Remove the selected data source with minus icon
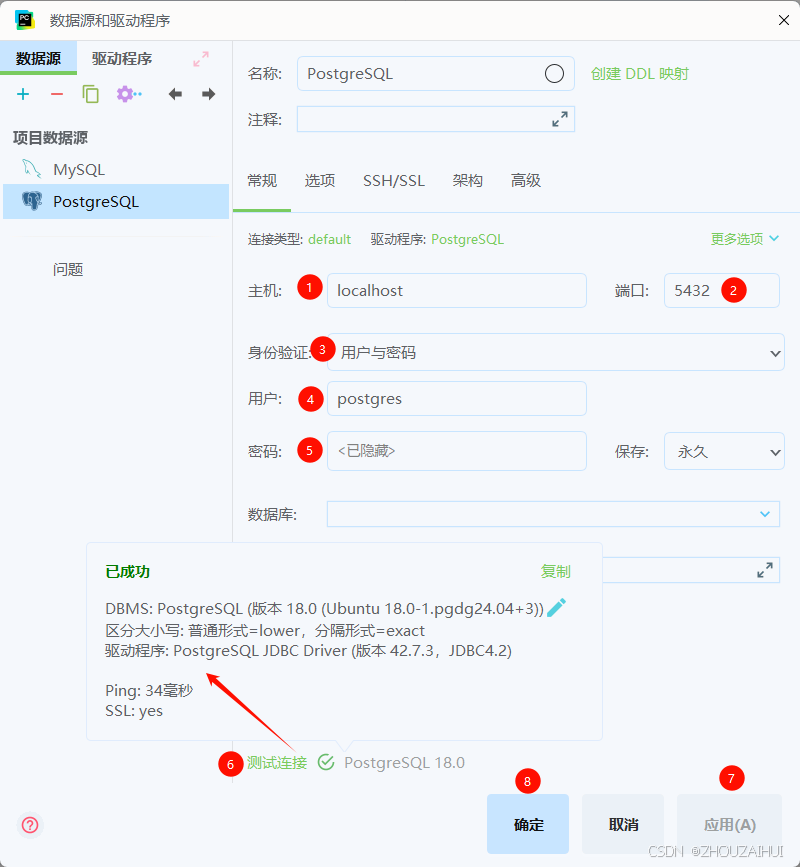The height and width of the screenshot is (867, 800). coord(56,94)
